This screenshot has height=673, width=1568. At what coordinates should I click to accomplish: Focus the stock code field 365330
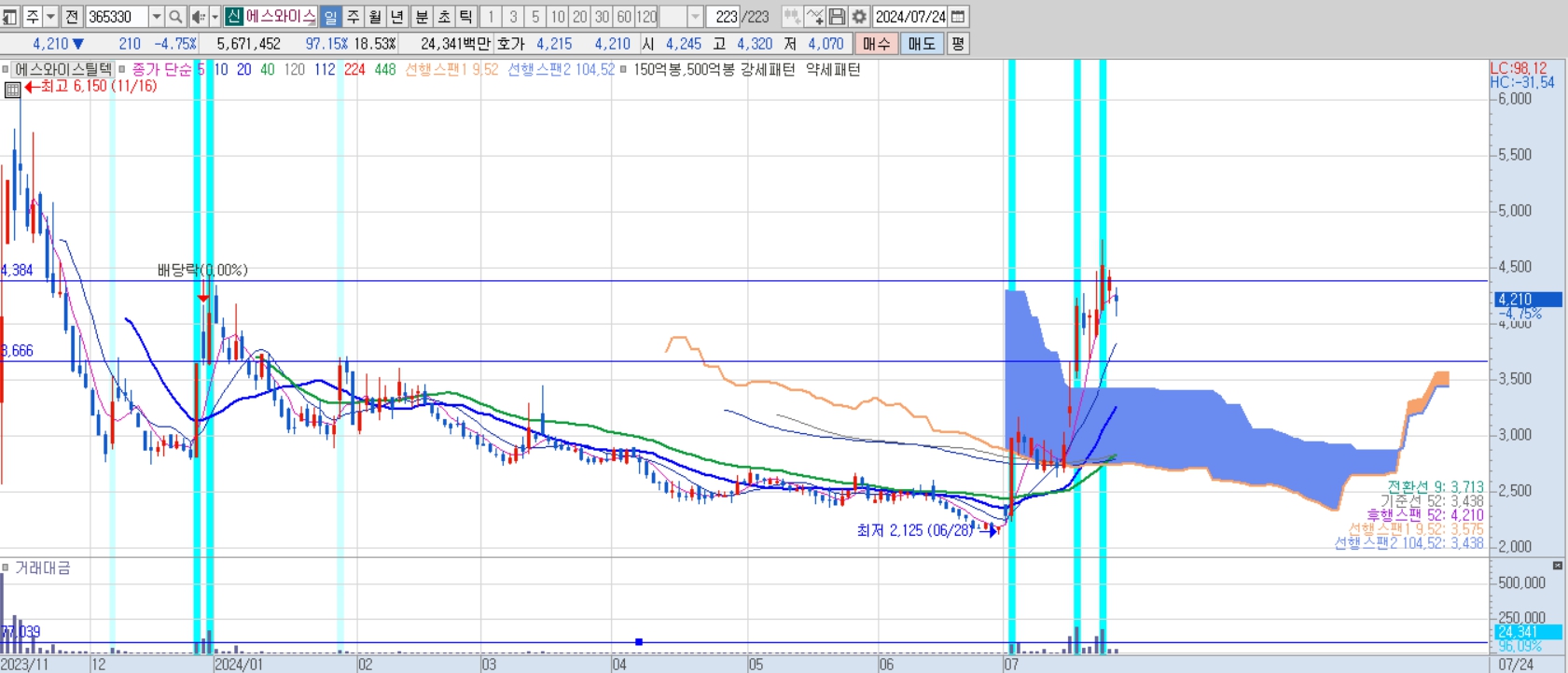[x=117, y=17]
